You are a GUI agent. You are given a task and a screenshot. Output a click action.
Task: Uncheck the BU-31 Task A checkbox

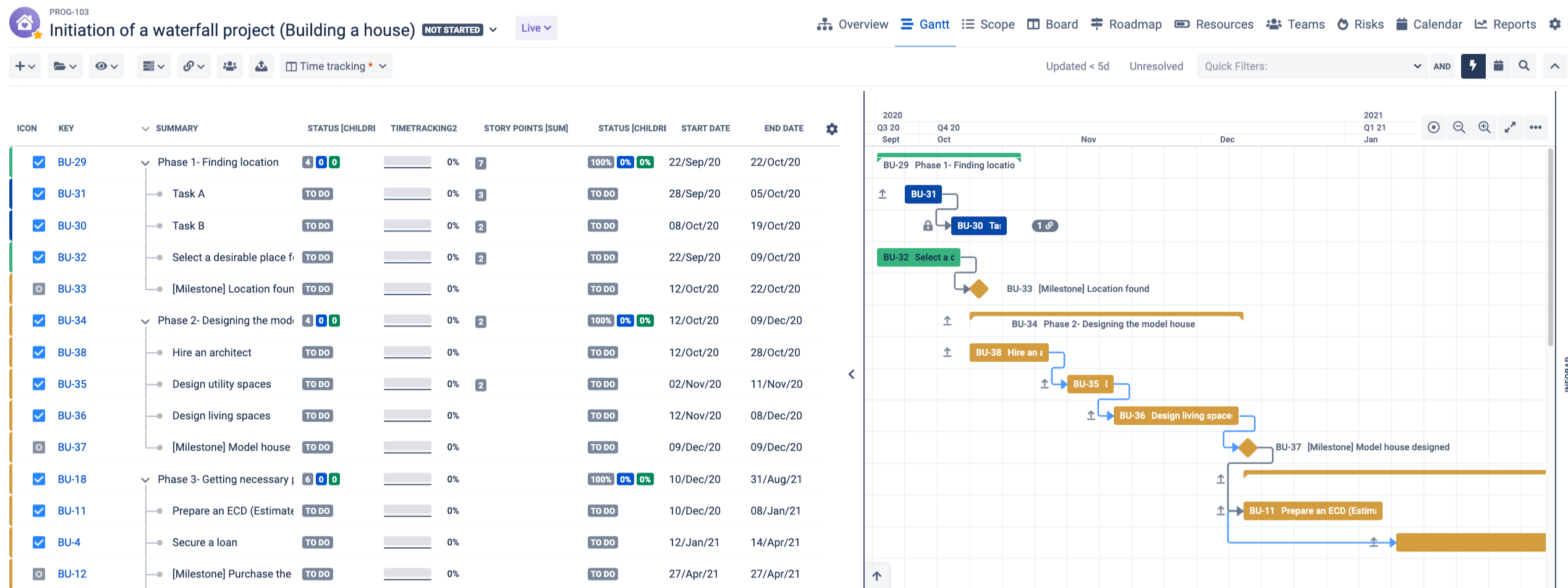pos(38,194)
